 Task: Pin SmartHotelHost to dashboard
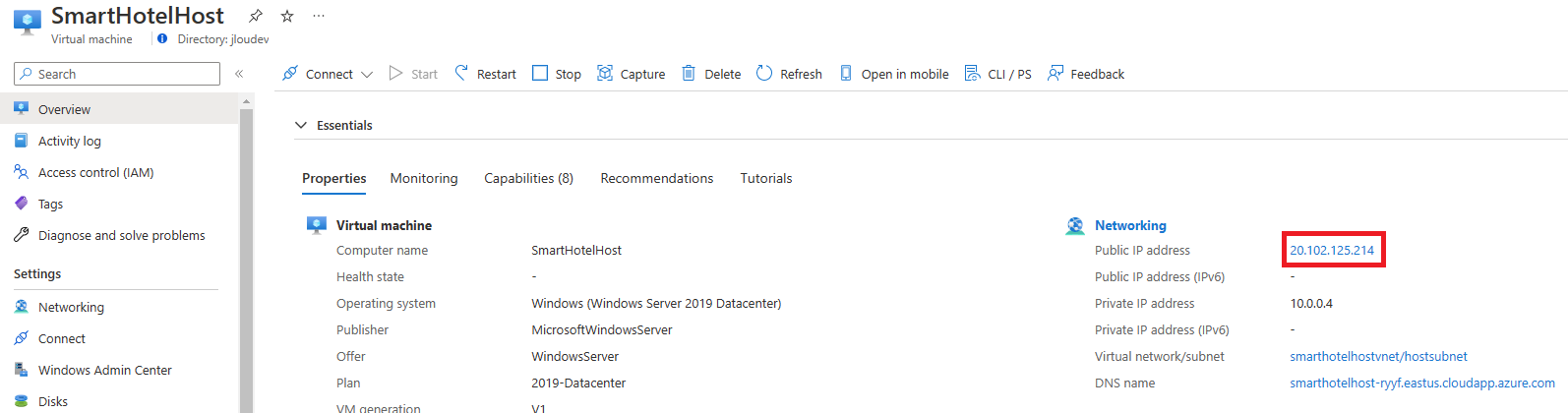click(x=256, y=16)
